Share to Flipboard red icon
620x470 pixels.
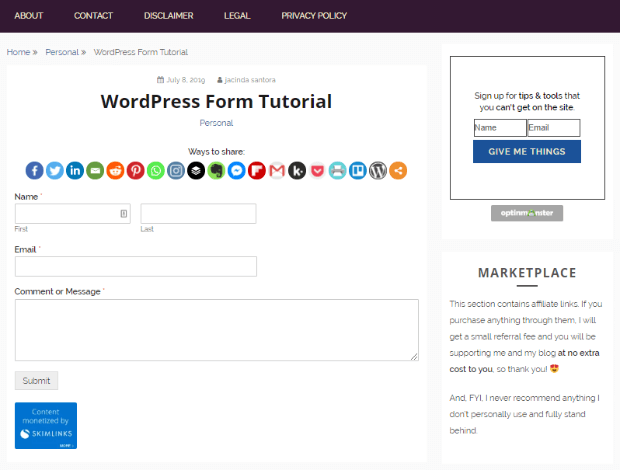257,171
